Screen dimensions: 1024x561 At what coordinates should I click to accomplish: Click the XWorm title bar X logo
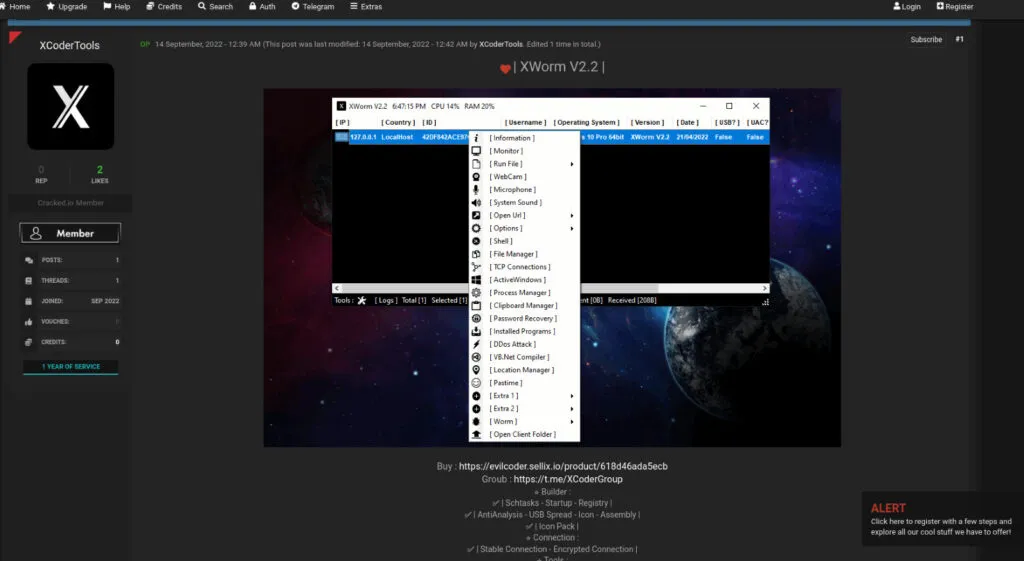tap(341, 106)
